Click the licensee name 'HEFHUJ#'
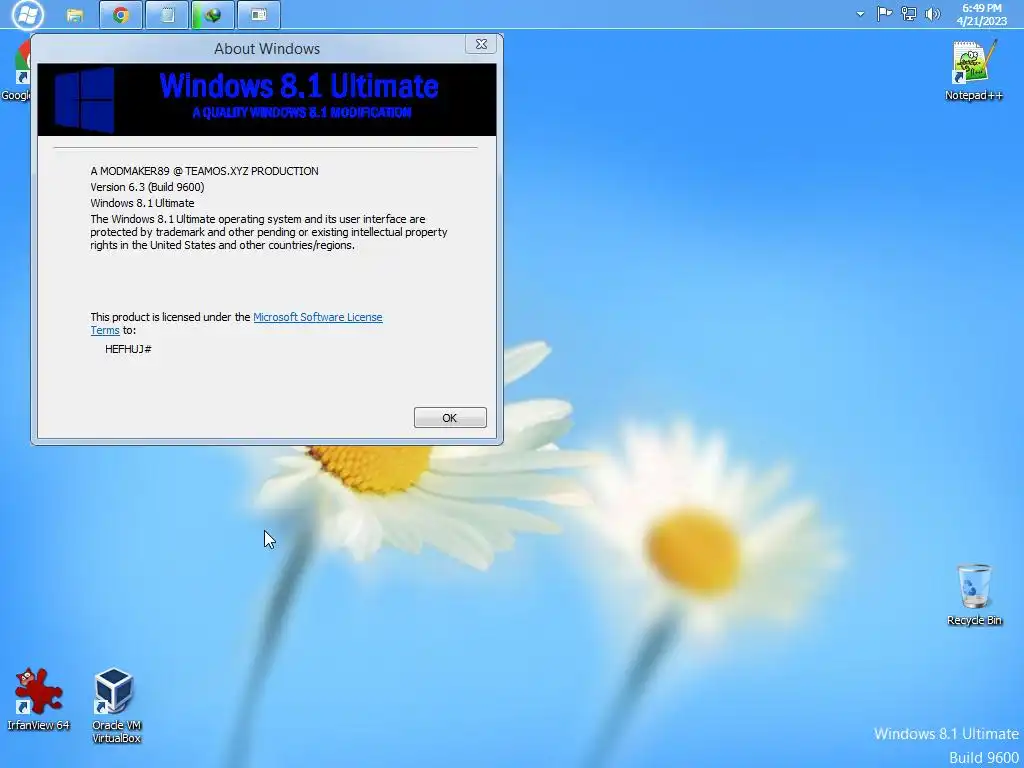 pyautogui.click(x=128, y=349)
